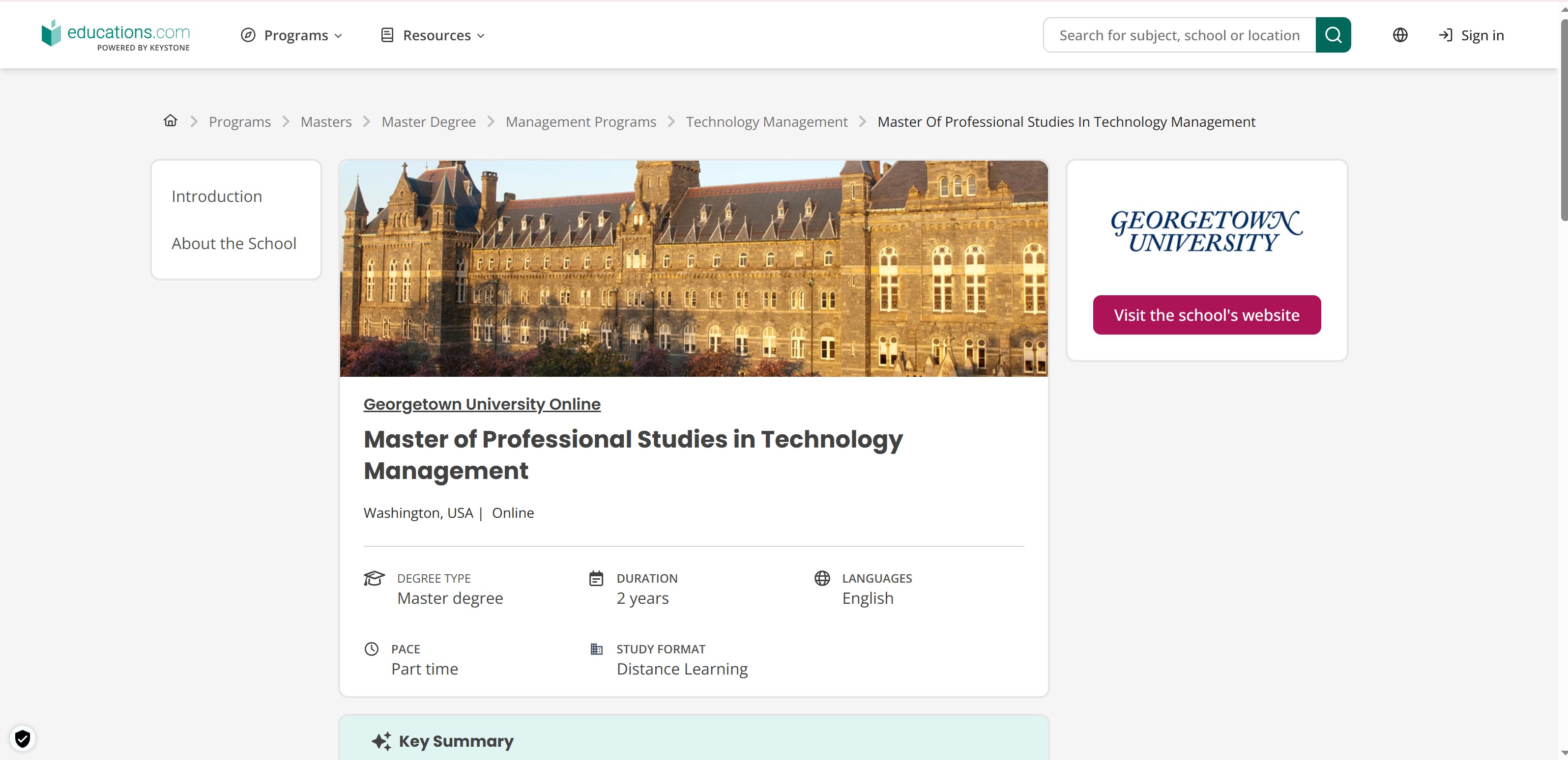Click the 'Master degree' value text
This screenshot has width=1568, height=760.
(450, 598)
